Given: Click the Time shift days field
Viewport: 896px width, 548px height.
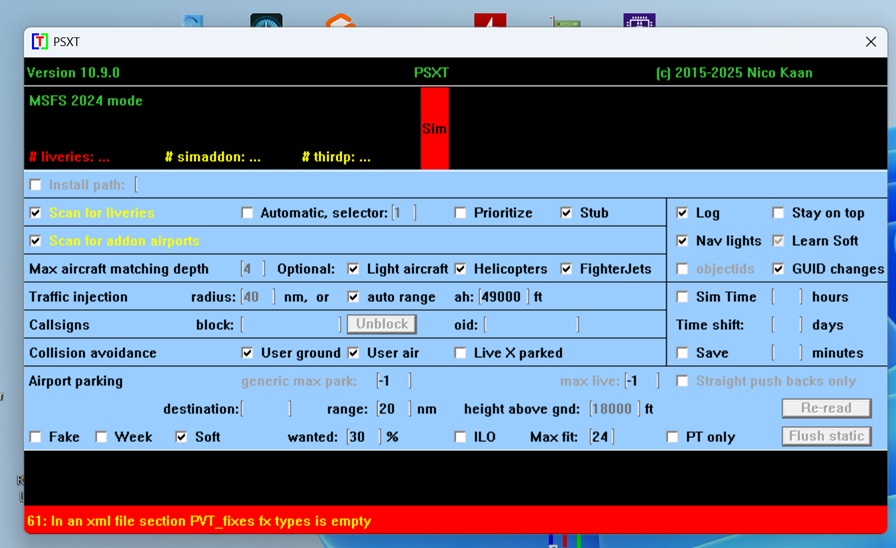Looking at the screenshot, I should [x=787, y=325].
